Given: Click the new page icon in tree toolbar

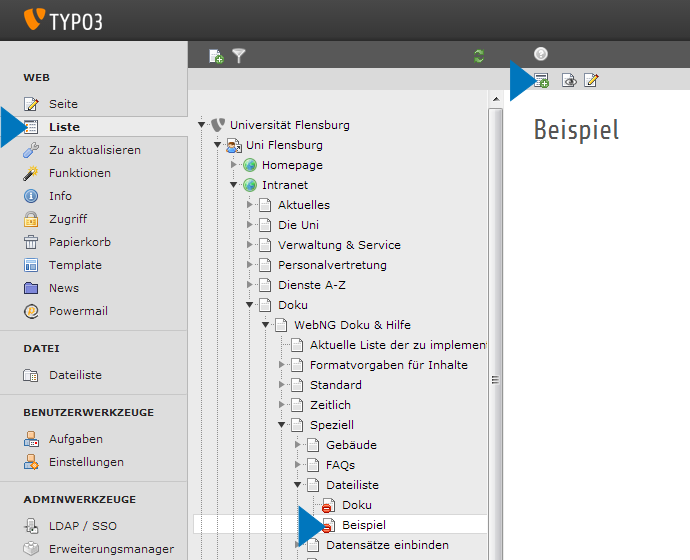Looking at the screenshot, I should [x=216, y=56].
